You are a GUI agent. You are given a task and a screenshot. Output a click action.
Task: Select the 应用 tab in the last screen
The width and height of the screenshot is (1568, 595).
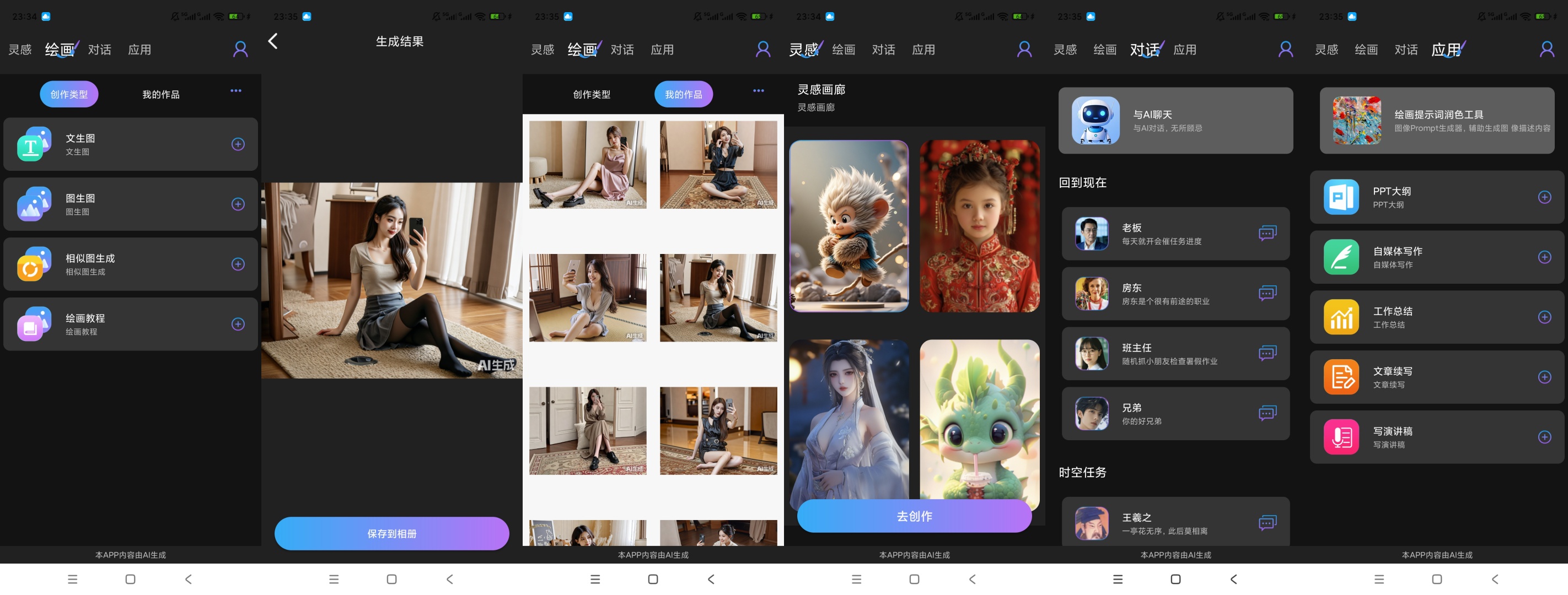click(x=1447, y=50)
